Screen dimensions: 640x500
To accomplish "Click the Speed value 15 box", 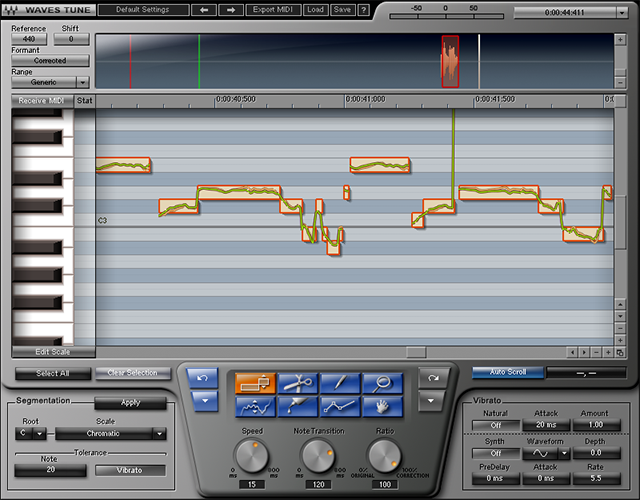I will [252, 484].
